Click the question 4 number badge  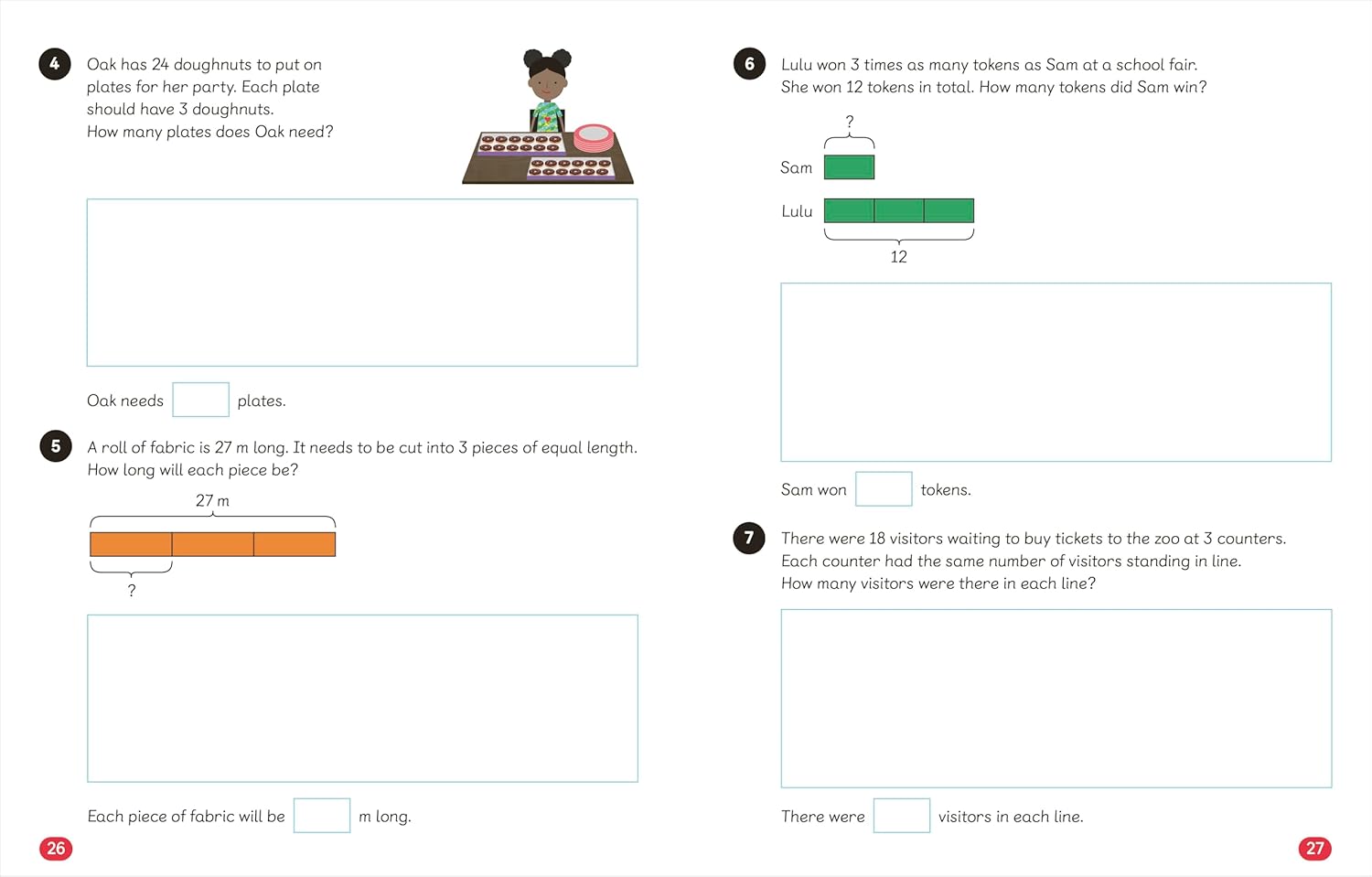55,64
